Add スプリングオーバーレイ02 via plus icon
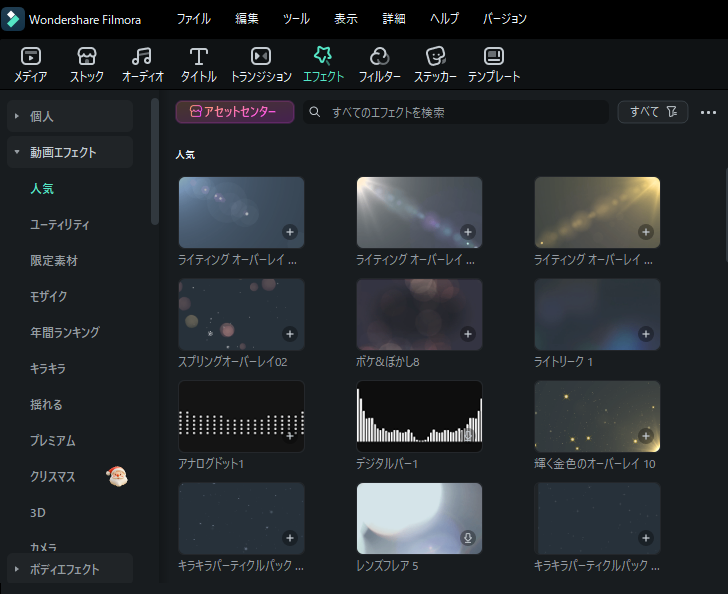728x594 pixels. click(x=290, y=334)
